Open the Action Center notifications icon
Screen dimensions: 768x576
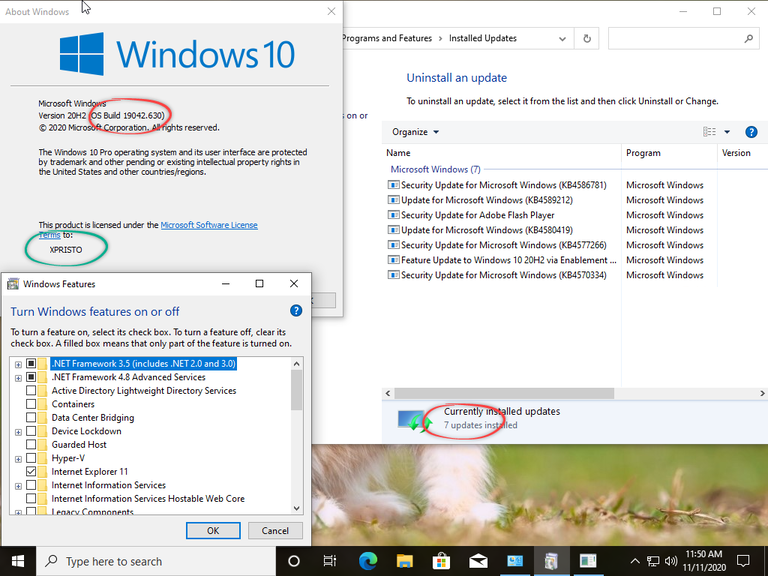tap(743, 561)
